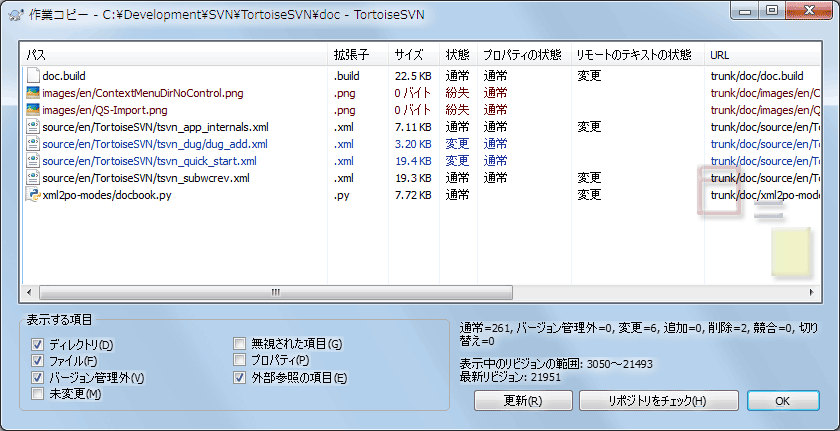Maximize the TortoiseSVN window
Screen dimensions: 840x431
click(x=772, y=11)
